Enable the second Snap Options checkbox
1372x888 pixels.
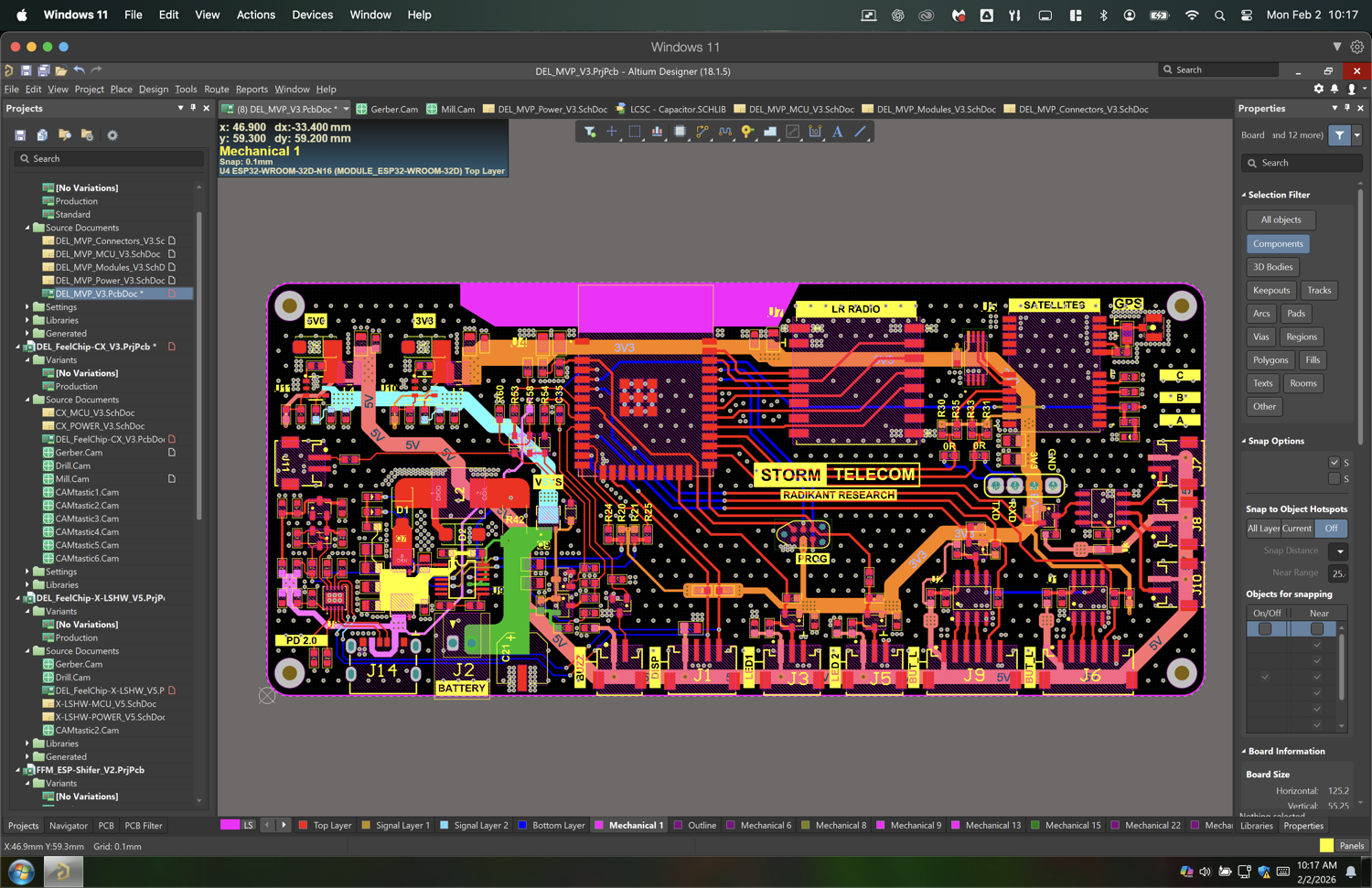[1334, 479]
